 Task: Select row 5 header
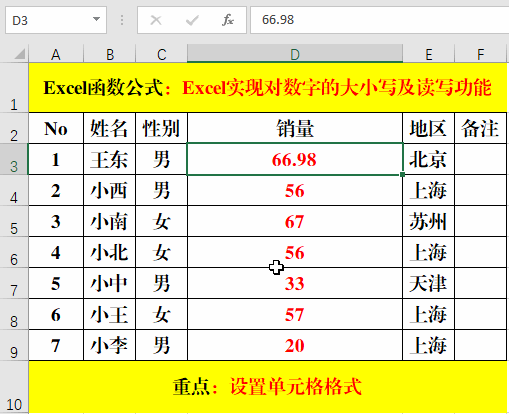point(14,221)
